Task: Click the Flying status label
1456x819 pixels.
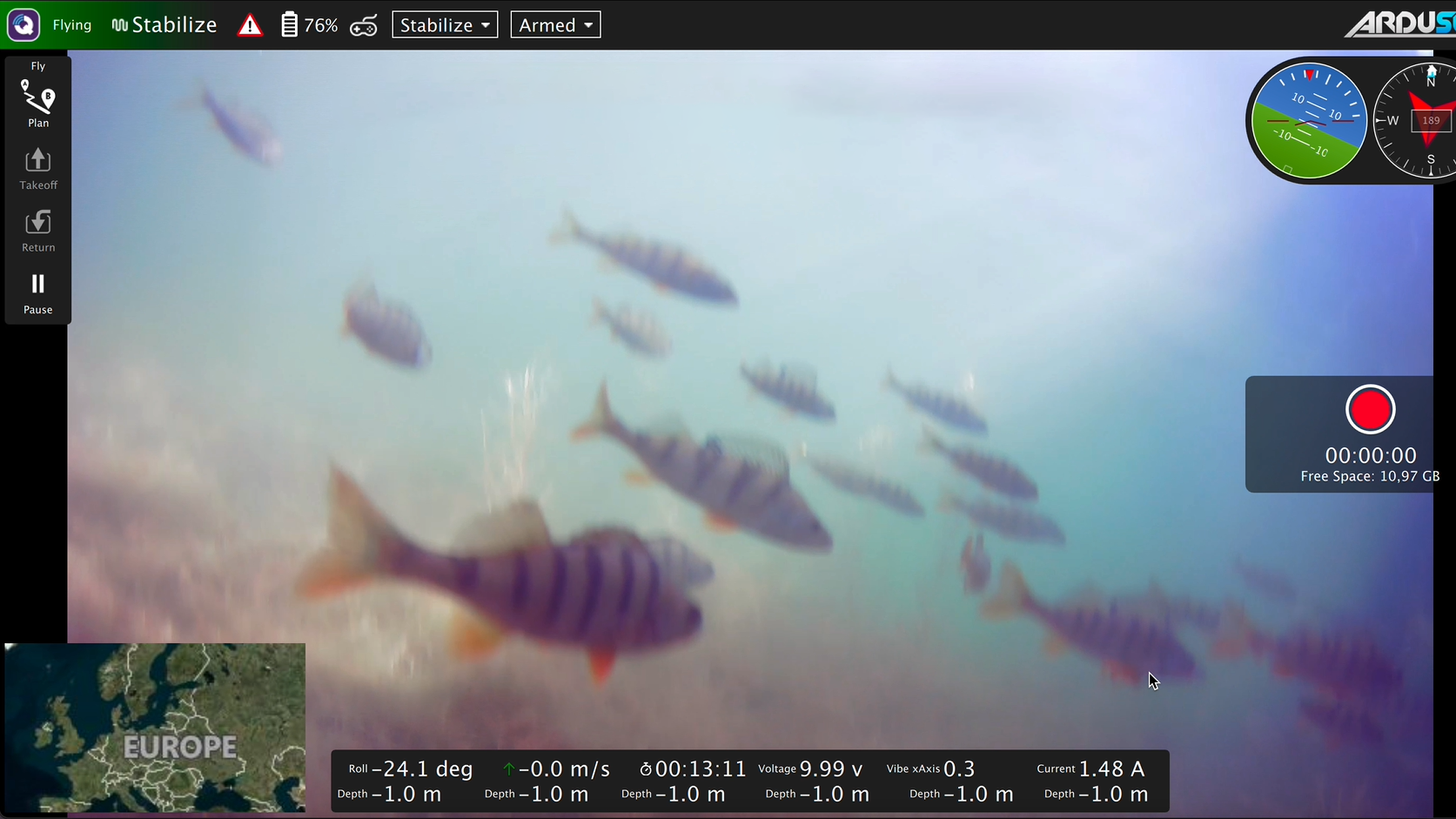Action: click(71, 24)
